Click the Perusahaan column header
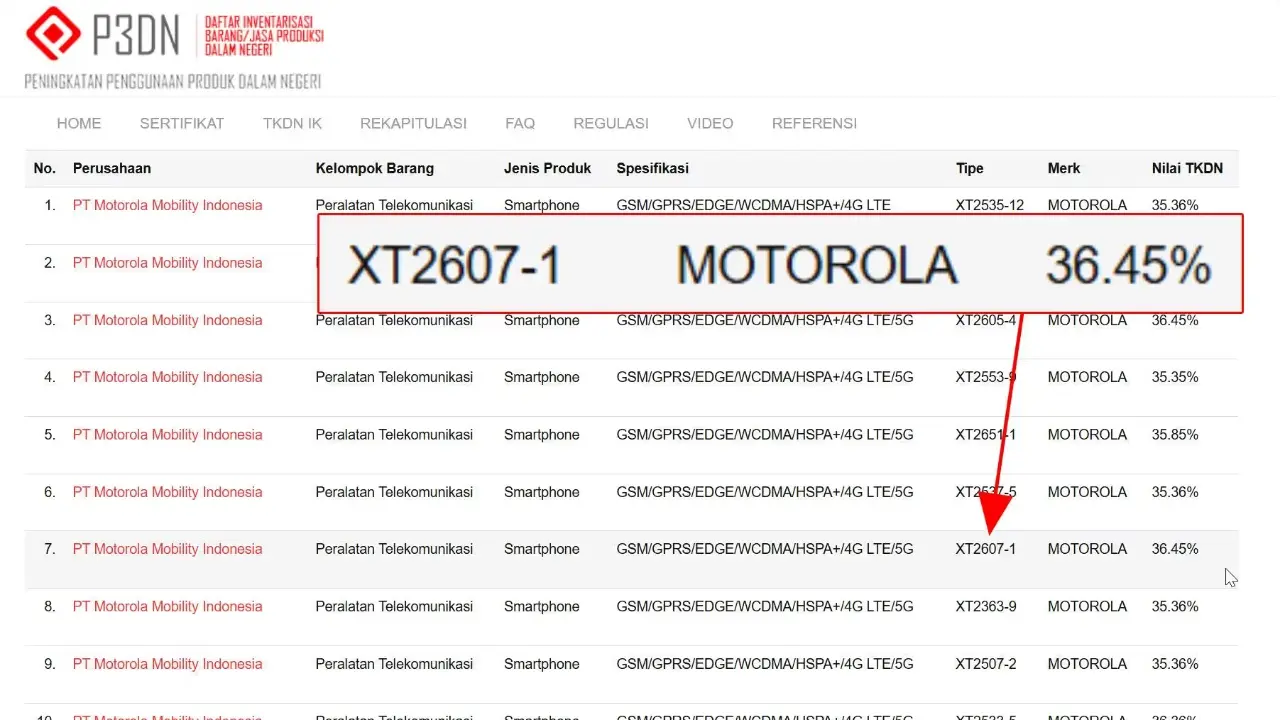This screenshot has height=720, width=1280. click(112, 168)
